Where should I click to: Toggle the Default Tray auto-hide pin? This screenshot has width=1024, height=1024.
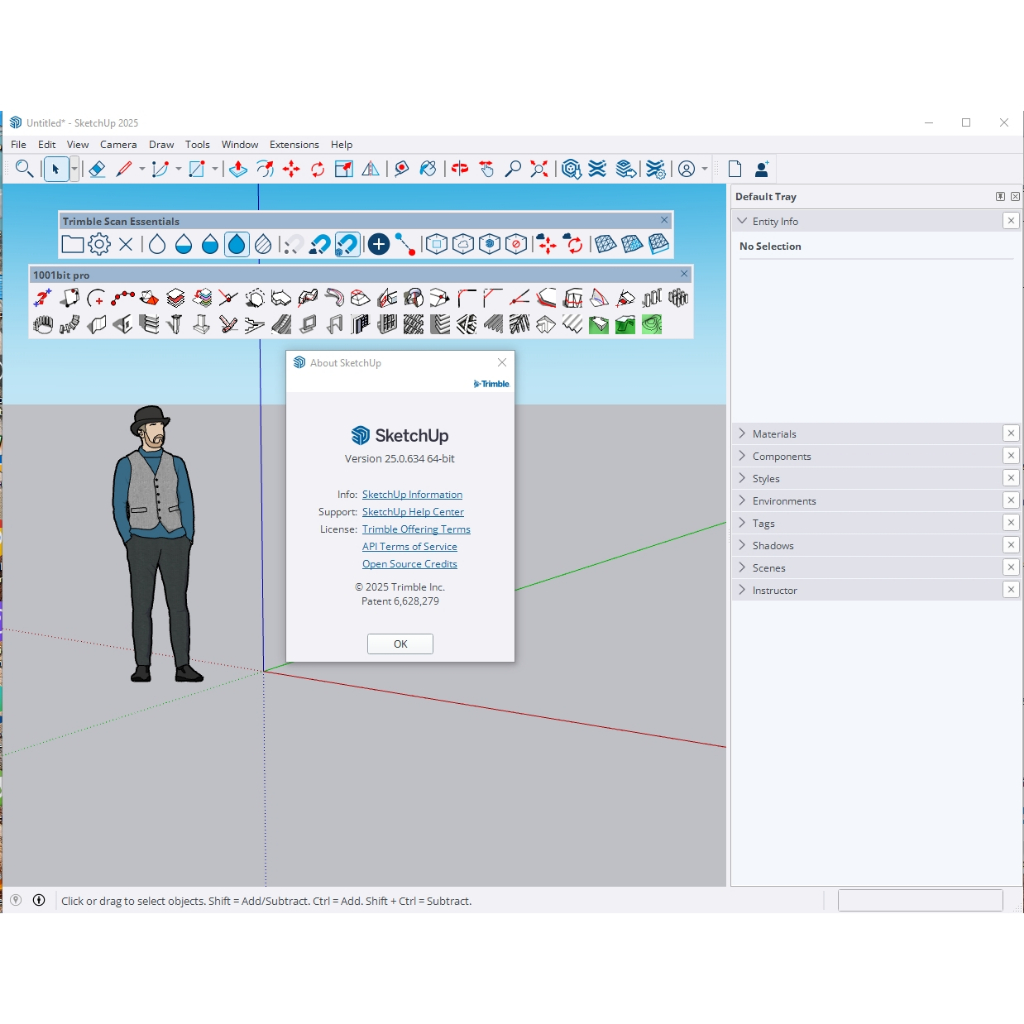[x=1000, y=197]
